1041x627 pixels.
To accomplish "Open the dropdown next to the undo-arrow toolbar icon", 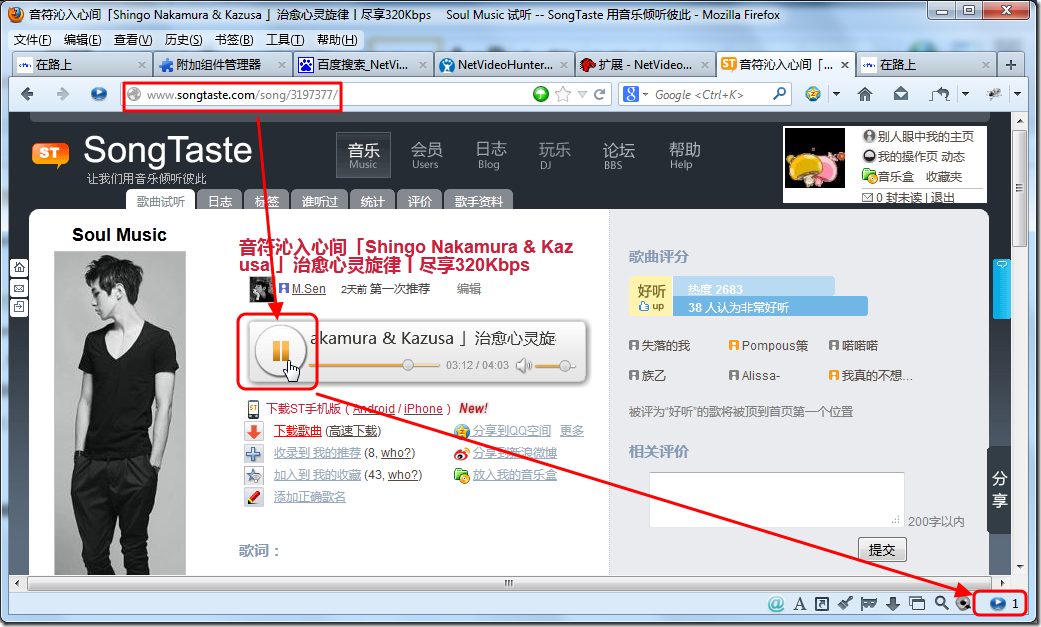I will click(965, 94).
